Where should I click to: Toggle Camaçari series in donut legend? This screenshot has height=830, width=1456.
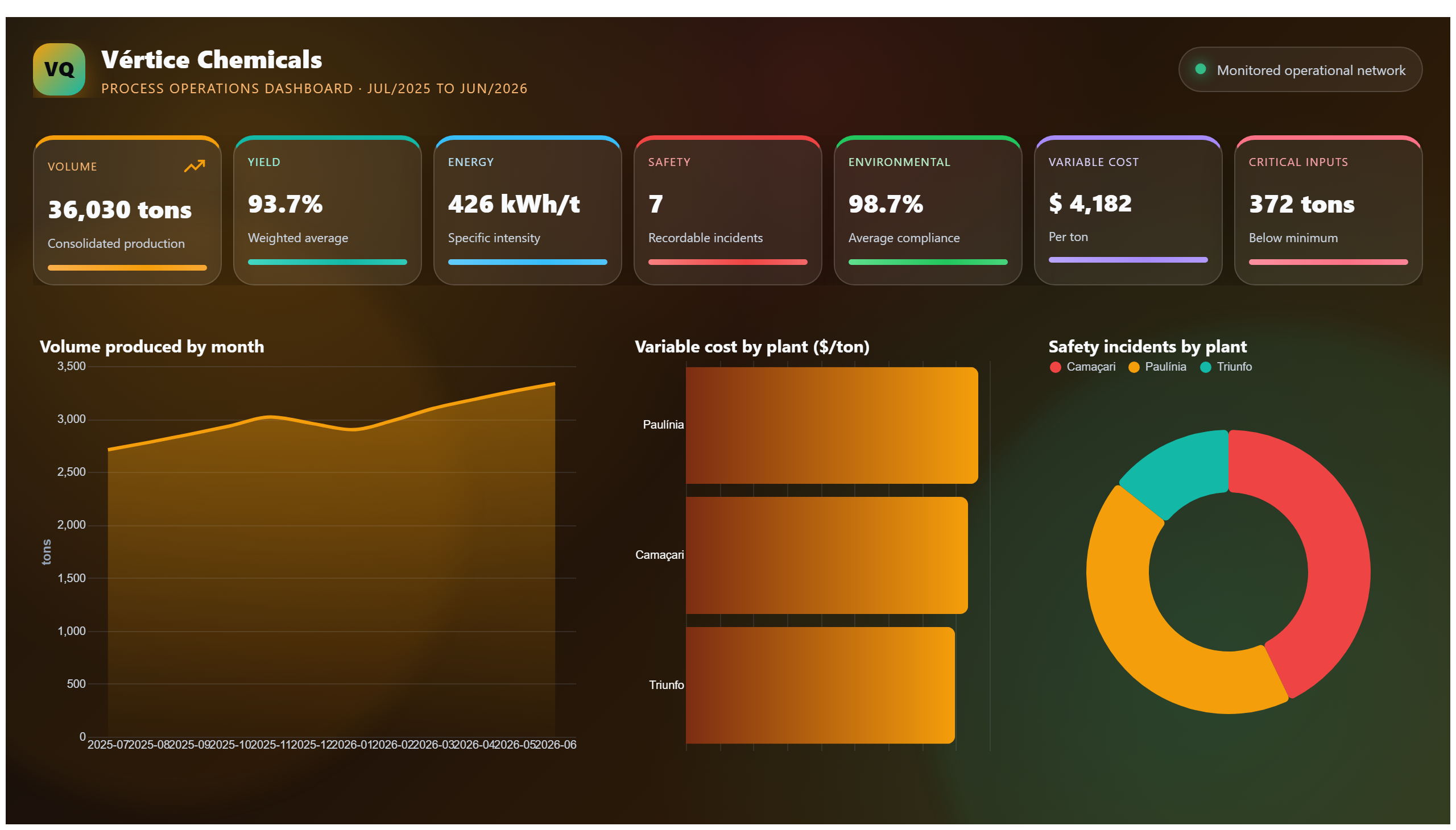tap(1082, 367)
